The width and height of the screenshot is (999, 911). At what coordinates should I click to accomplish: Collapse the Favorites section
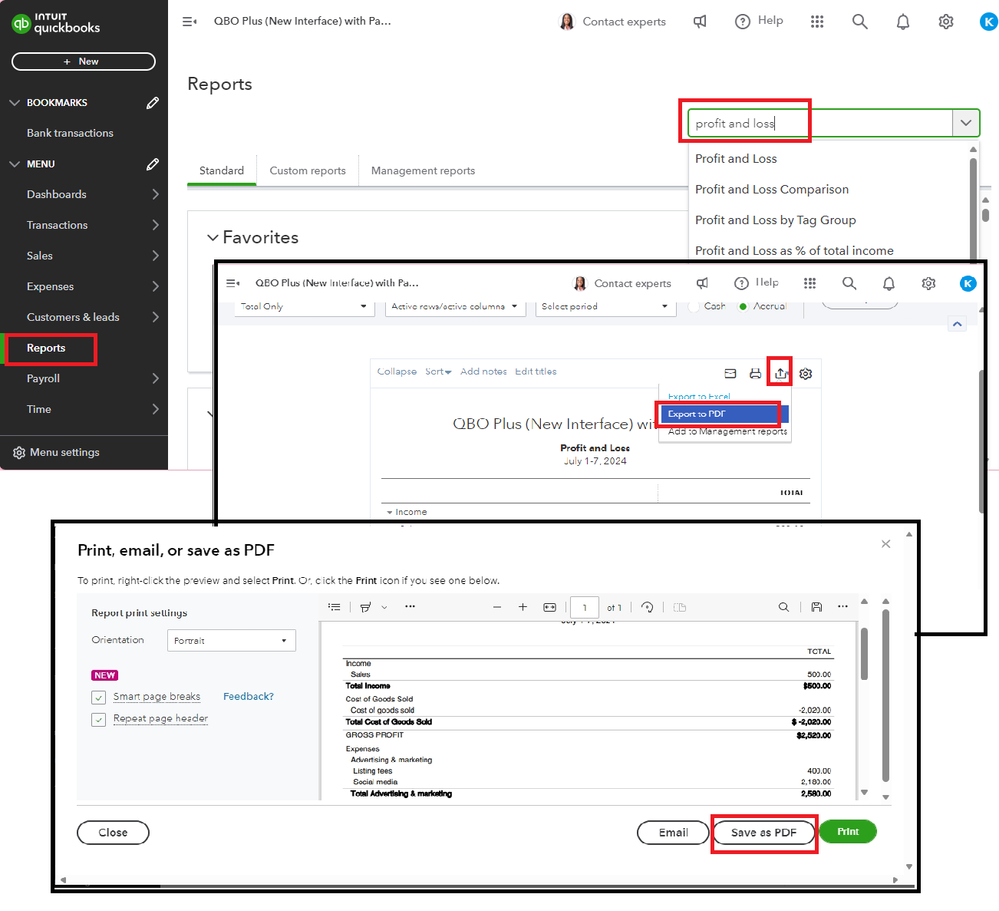click(x=213, y=238)
